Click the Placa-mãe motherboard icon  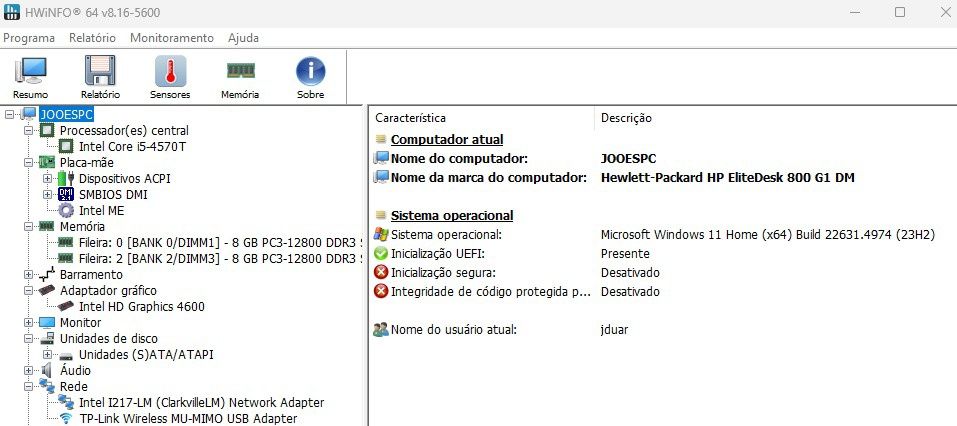tap(47, 162)
